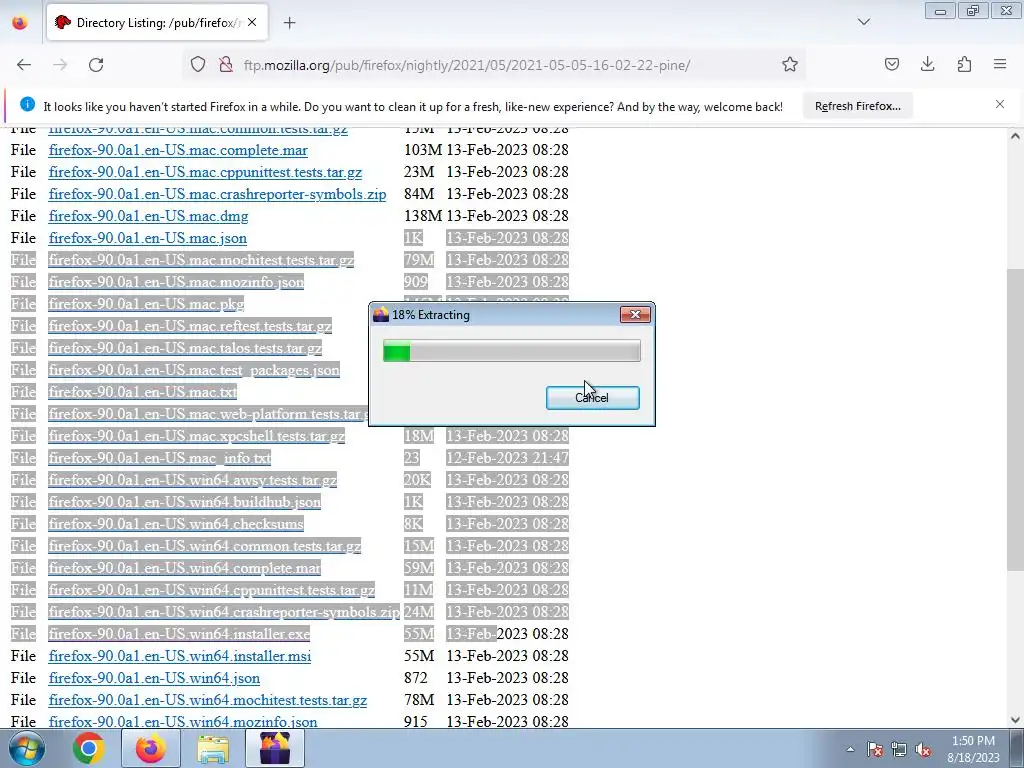This screenshot has height=768, width=1024.
Task: Select the Directory Listing tab
Action: [x=157, y=23]
